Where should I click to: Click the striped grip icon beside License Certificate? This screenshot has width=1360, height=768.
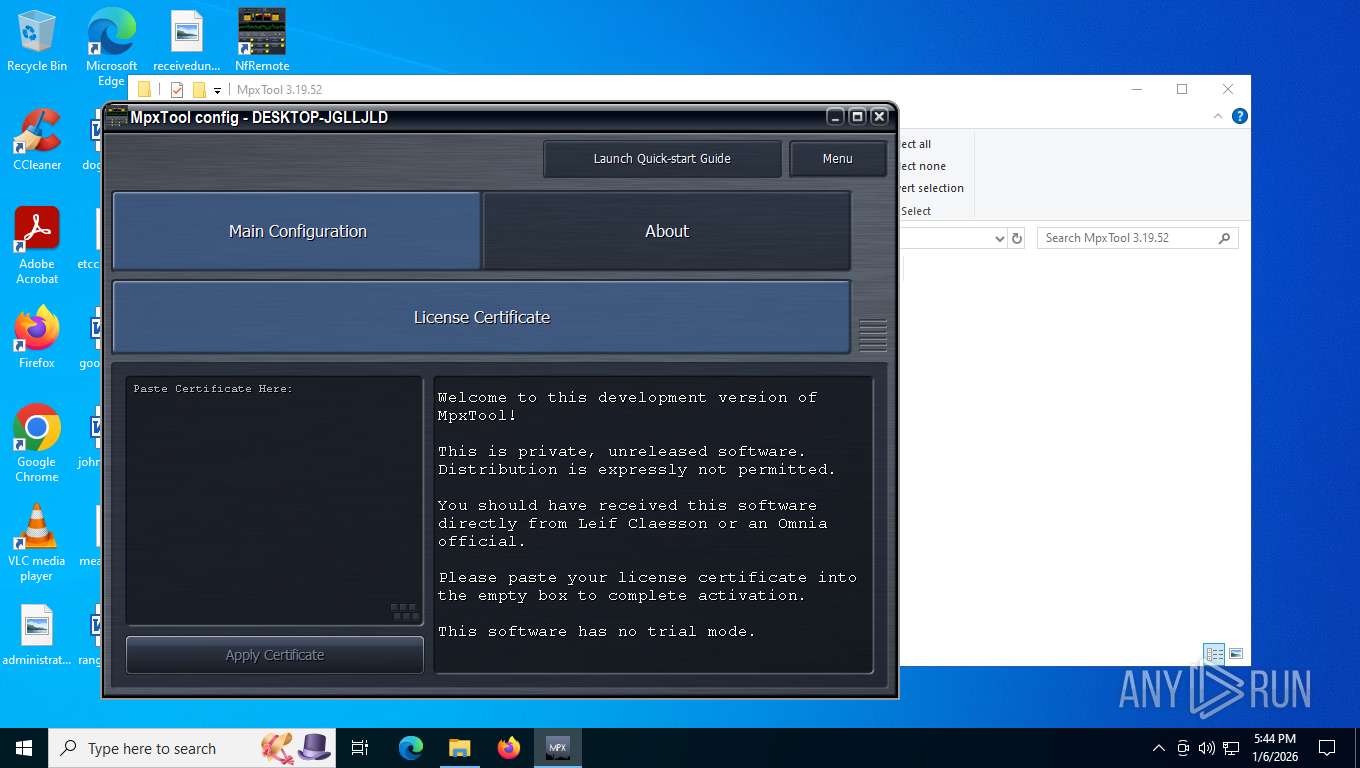(873, 335)
